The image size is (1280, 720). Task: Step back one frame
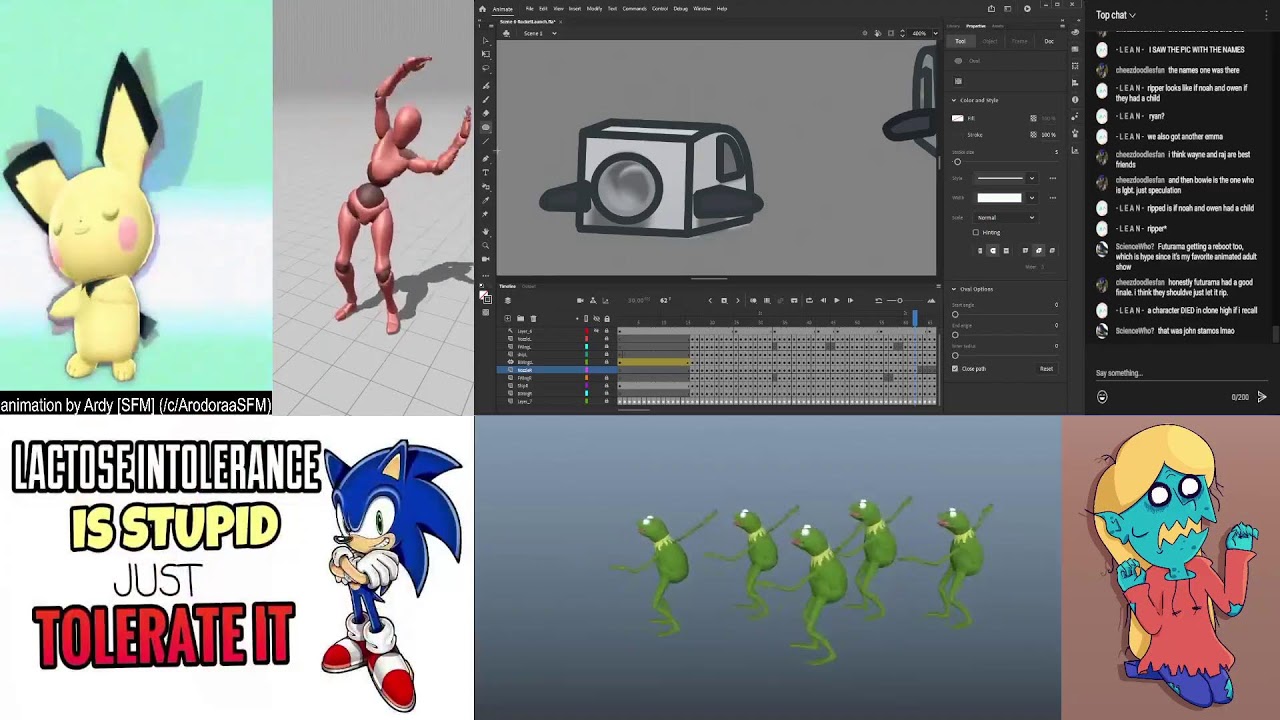pos(823,300)
